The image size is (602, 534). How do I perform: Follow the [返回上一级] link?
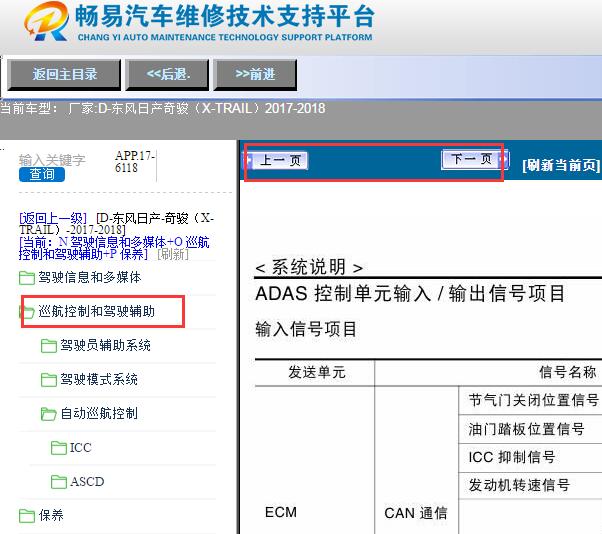(53, 218)
